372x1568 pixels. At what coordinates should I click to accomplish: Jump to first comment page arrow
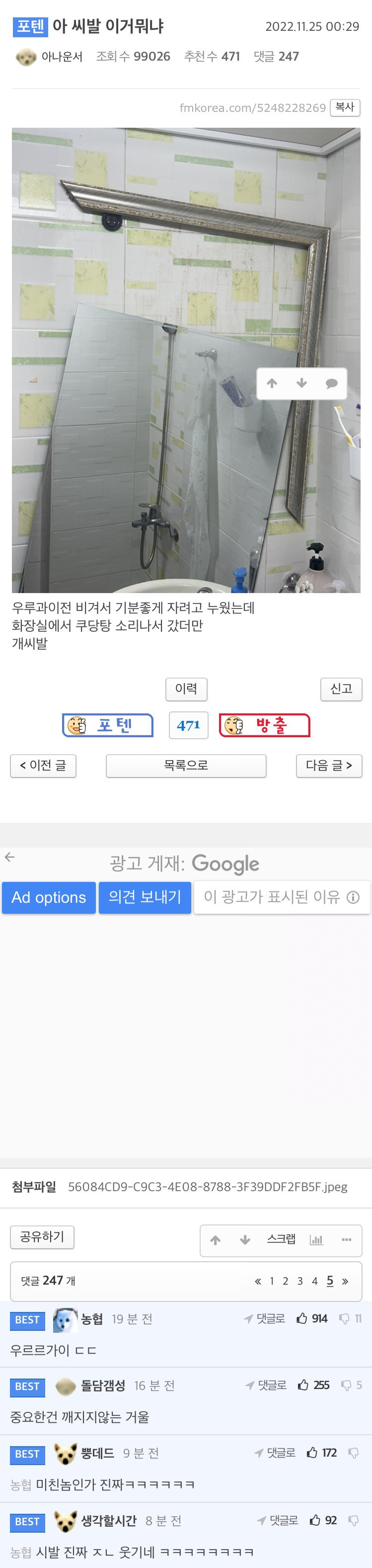point(258,1281)
